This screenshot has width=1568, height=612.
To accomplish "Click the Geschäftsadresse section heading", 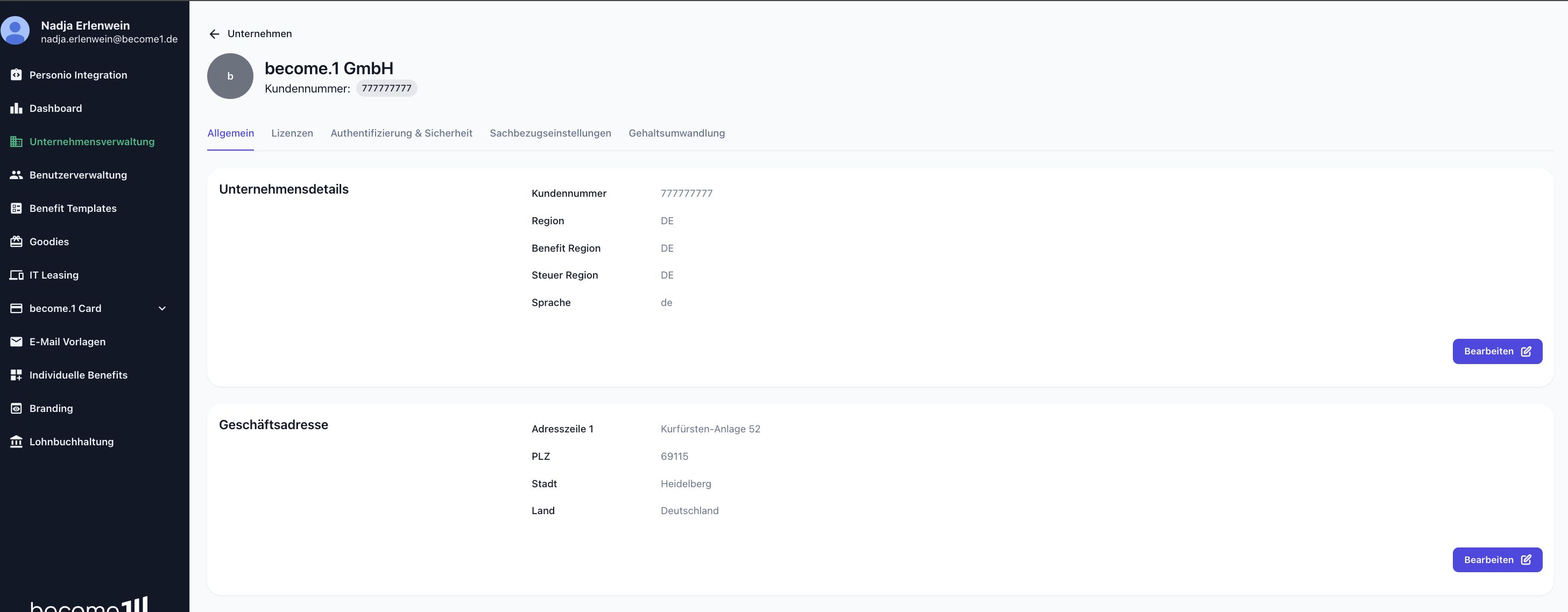I will click(273, 425).
